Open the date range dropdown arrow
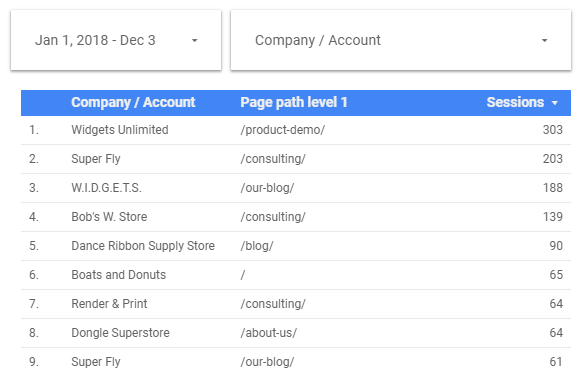 [194, 40]
